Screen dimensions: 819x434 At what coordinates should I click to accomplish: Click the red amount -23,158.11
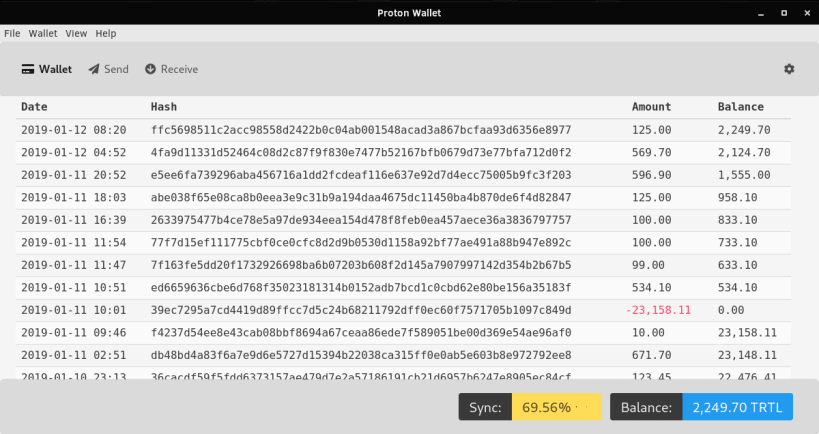click(x=658, y=310)
